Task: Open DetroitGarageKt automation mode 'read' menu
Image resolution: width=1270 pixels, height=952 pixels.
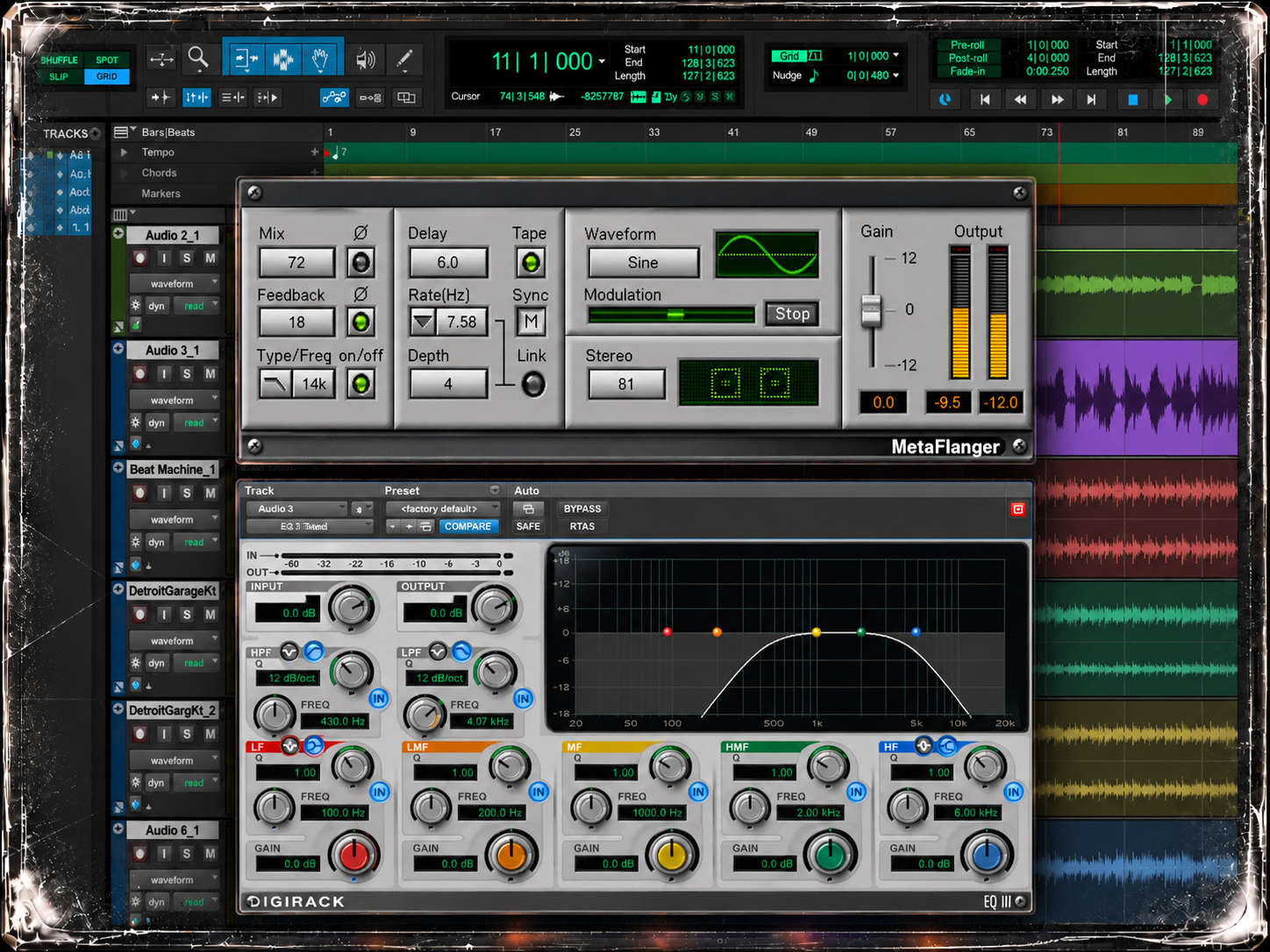Action: 196,663
